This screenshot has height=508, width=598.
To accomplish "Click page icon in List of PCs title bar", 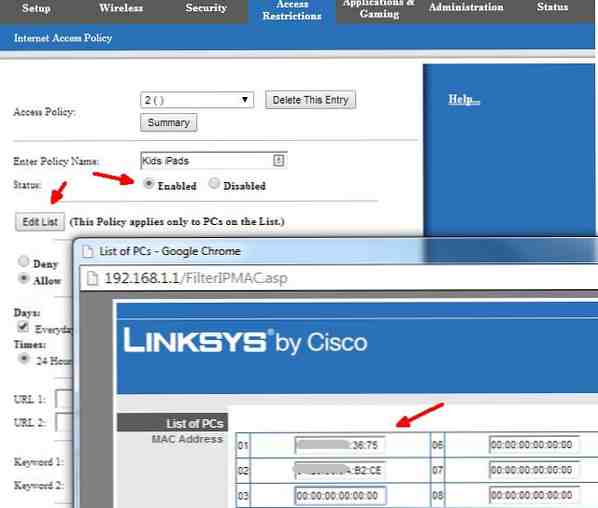I will [88, 252].
